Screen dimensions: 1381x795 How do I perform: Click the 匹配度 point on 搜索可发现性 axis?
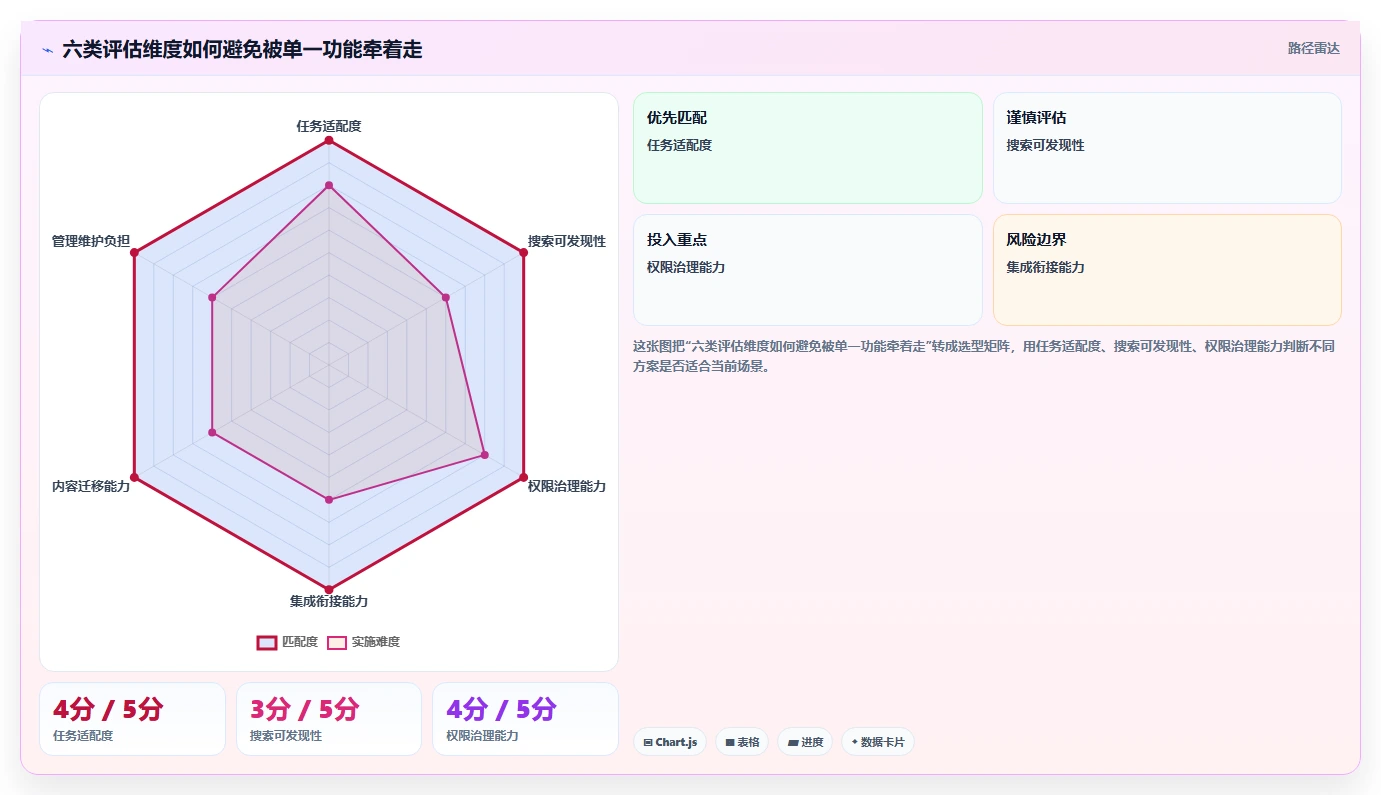click(x=523, y=252)
